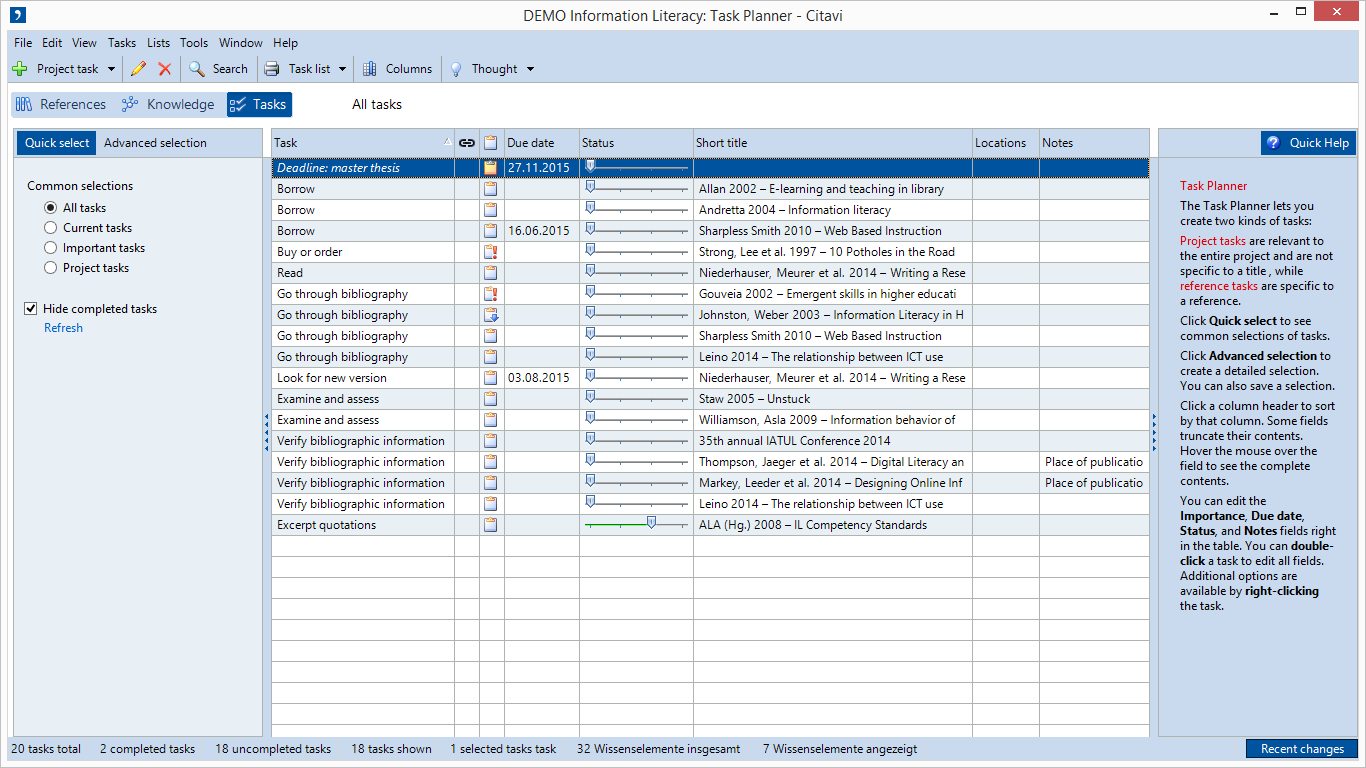Click the Recent changes button
Image resolution: width=1366 pixels, height=768 pixels.
click(1301, 749)
